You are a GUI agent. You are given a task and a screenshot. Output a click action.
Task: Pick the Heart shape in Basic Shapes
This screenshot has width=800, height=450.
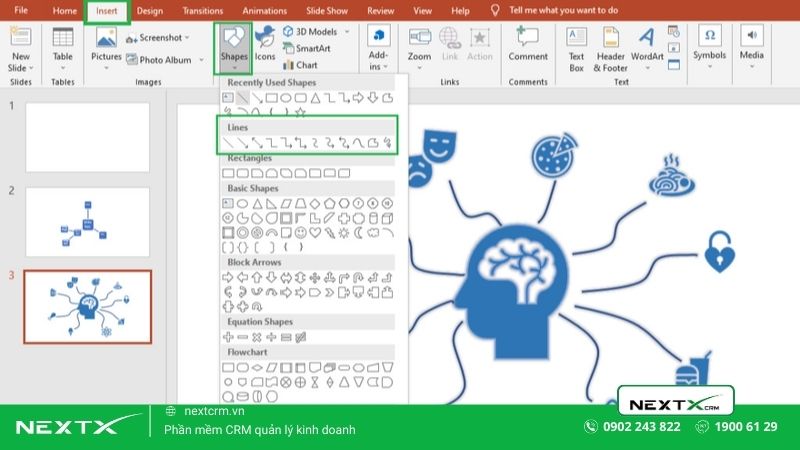(315, 233)
